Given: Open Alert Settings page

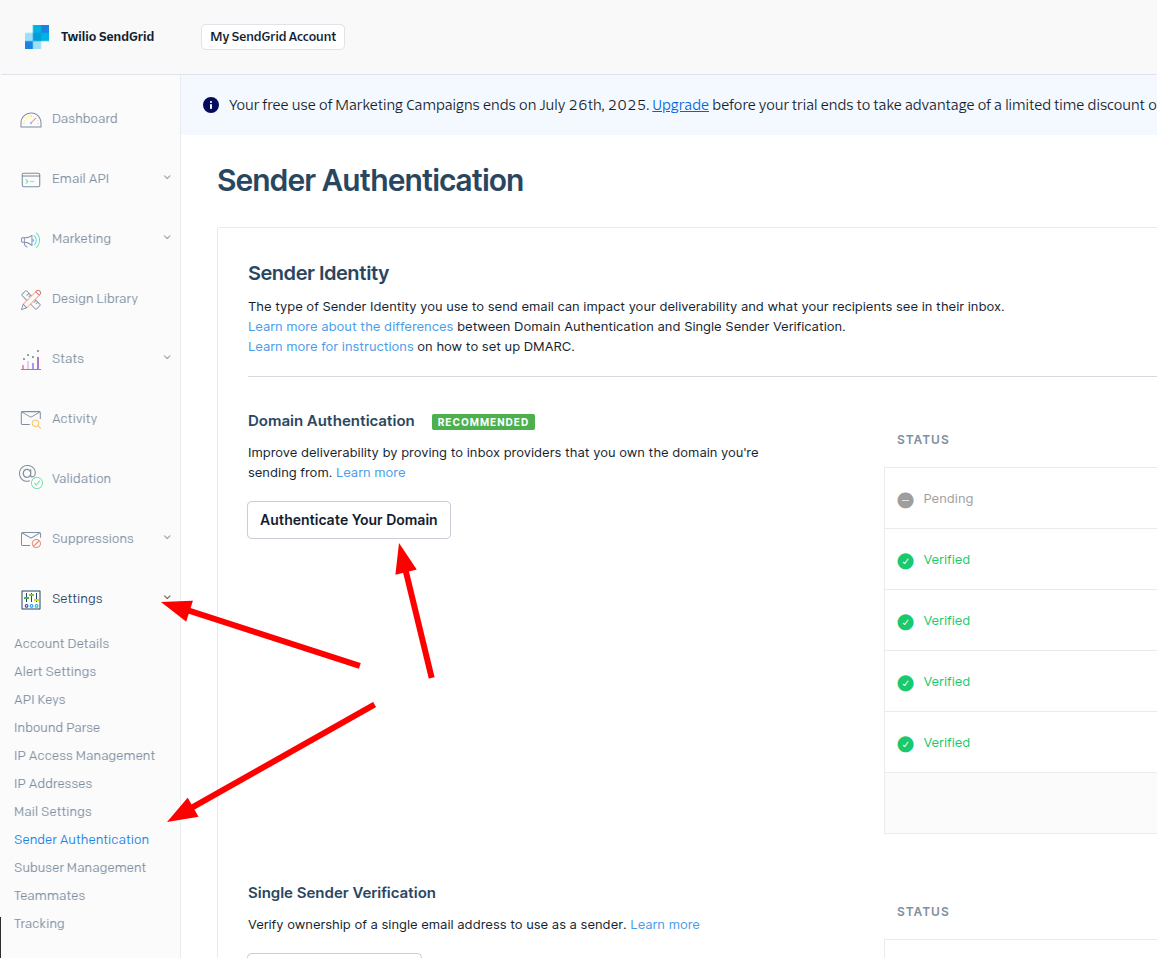Looking at the screenshot, I should pos(55,672).
